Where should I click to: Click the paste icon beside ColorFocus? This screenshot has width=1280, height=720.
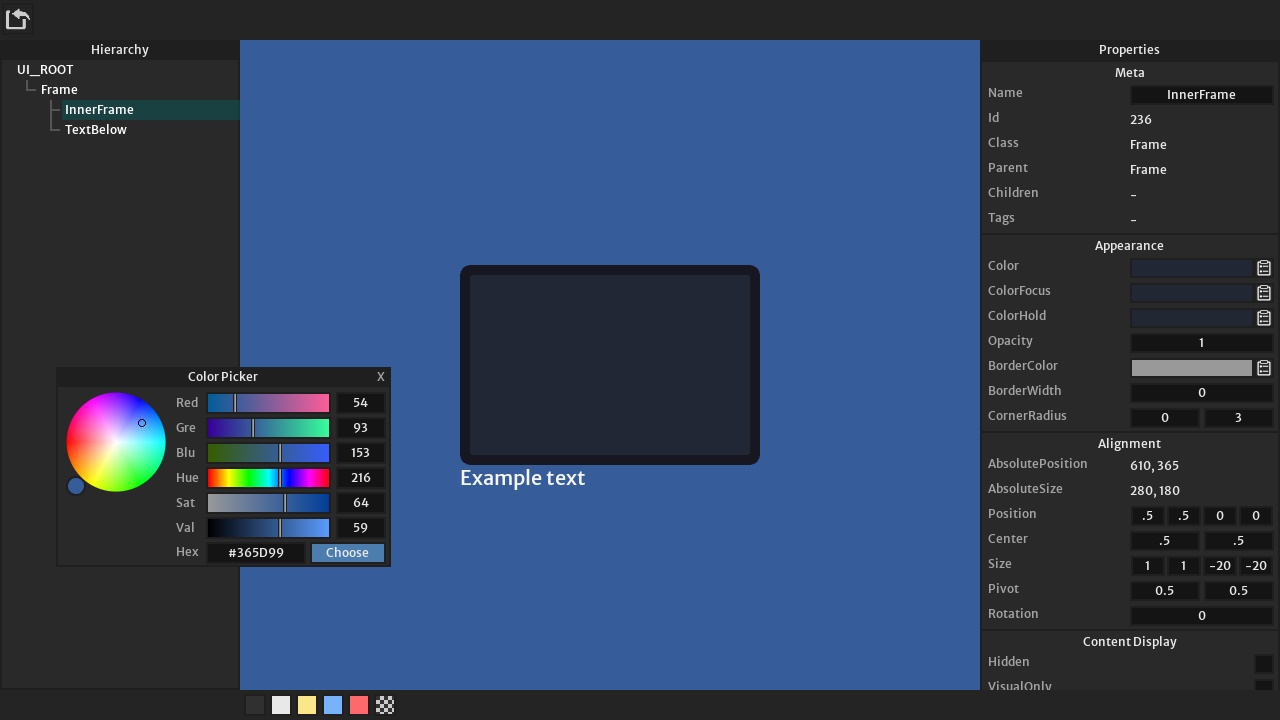[x=1264, y=293]
